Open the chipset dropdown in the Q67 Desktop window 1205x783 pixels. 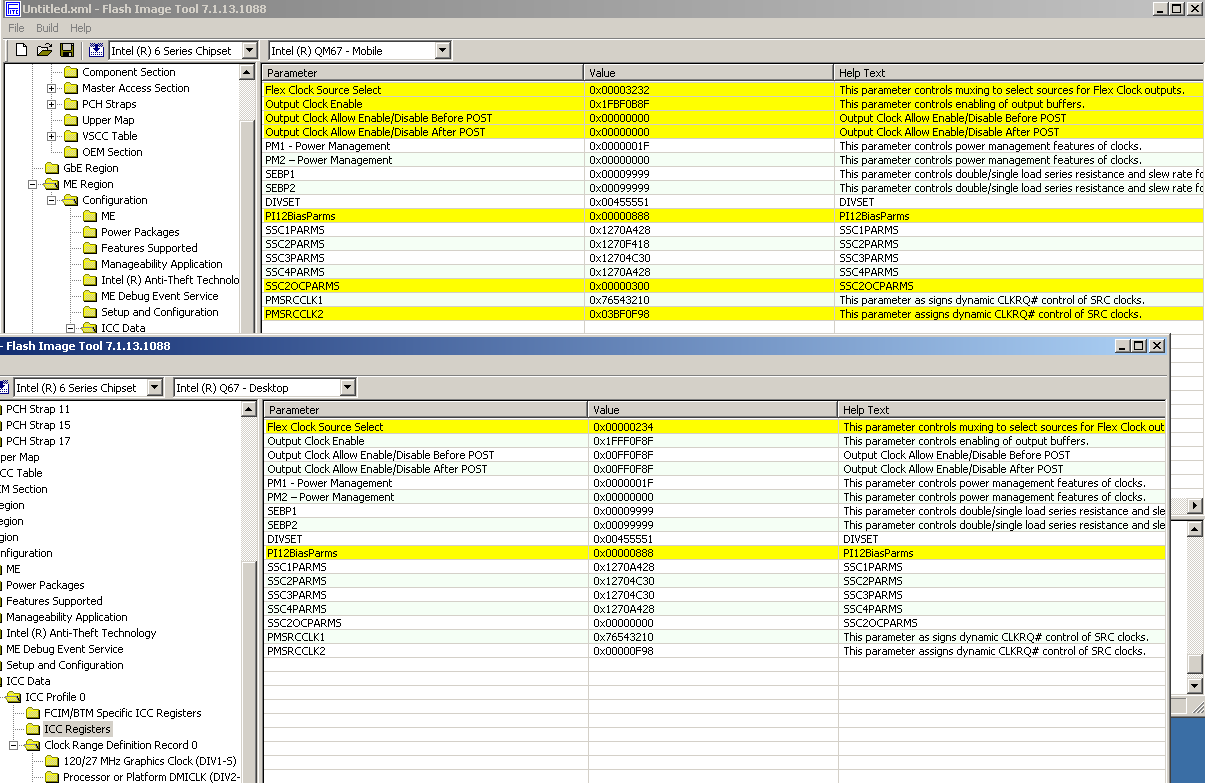tap(153, 387)
